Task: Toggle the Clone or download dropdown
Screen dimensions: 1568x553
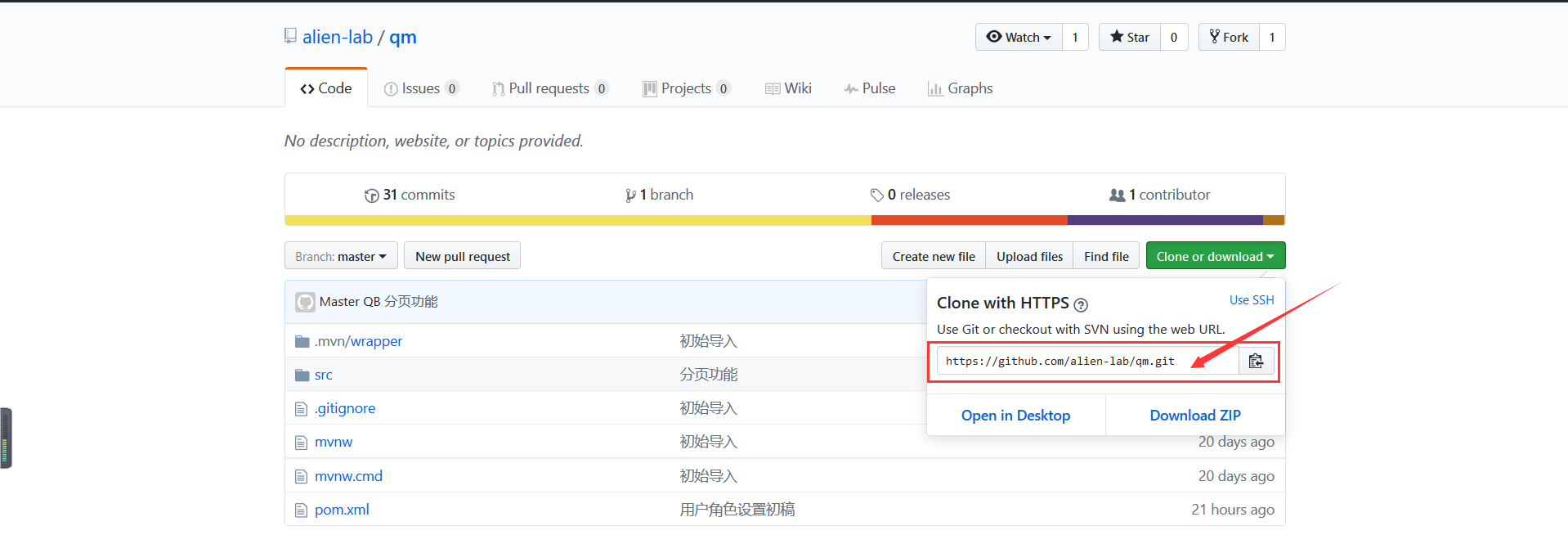Action: click(x=1216, y=256)
